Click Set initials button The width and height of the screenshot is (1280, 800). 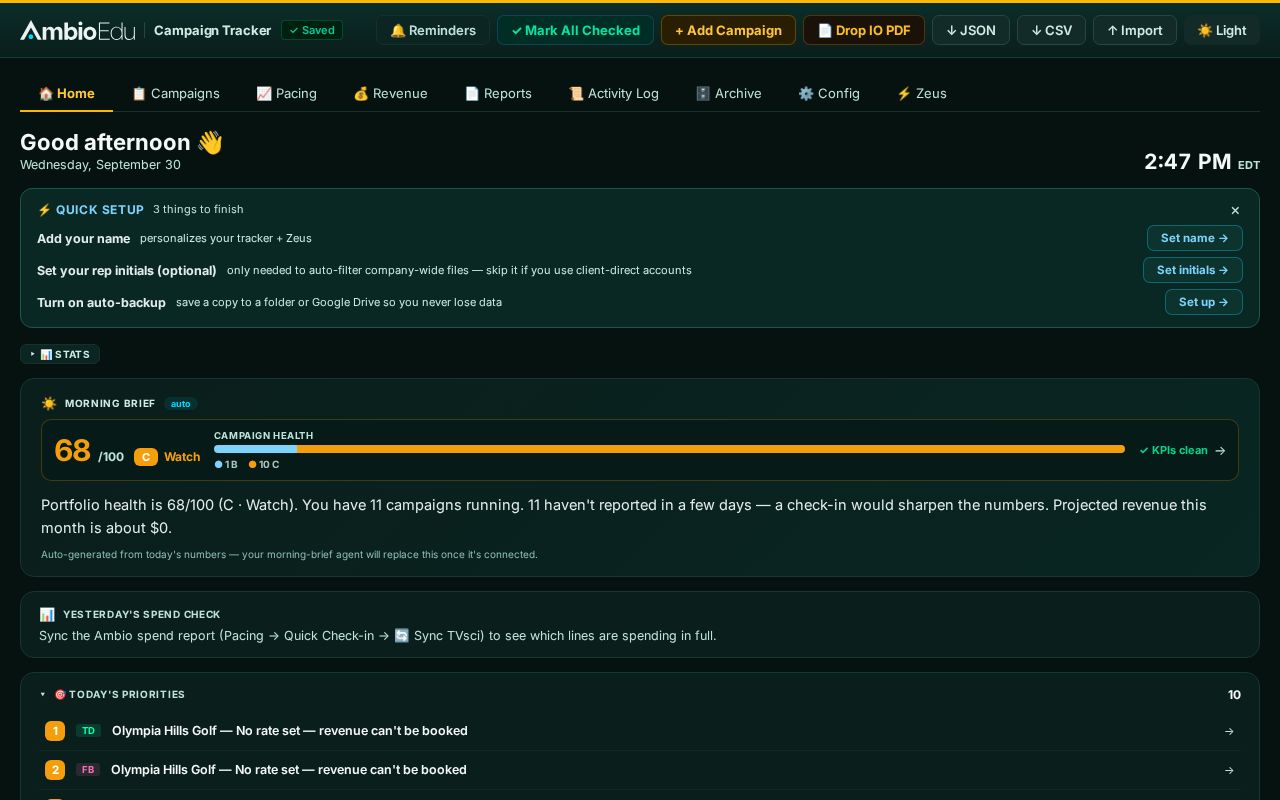1193,270
